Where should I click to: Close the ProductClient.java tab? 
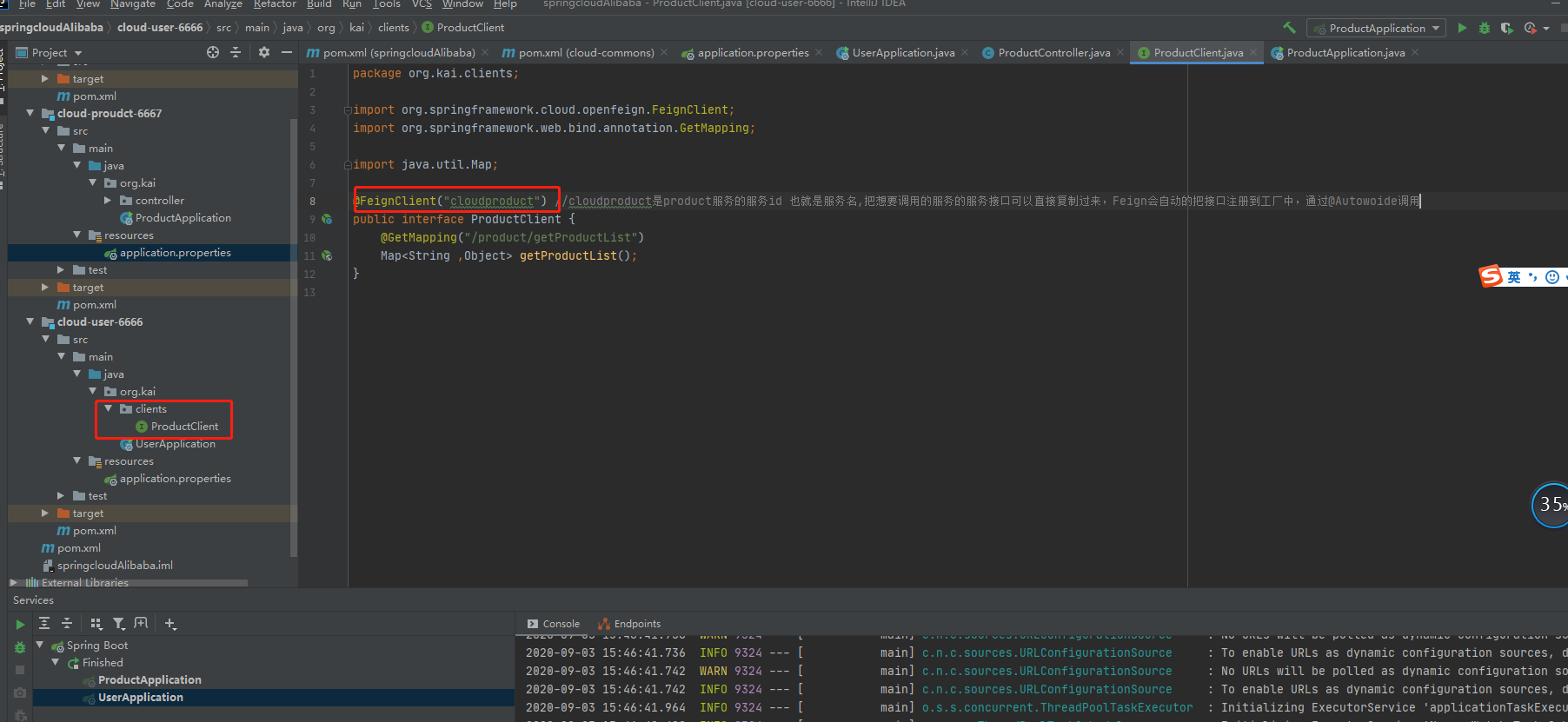(x=1253, y=53)
